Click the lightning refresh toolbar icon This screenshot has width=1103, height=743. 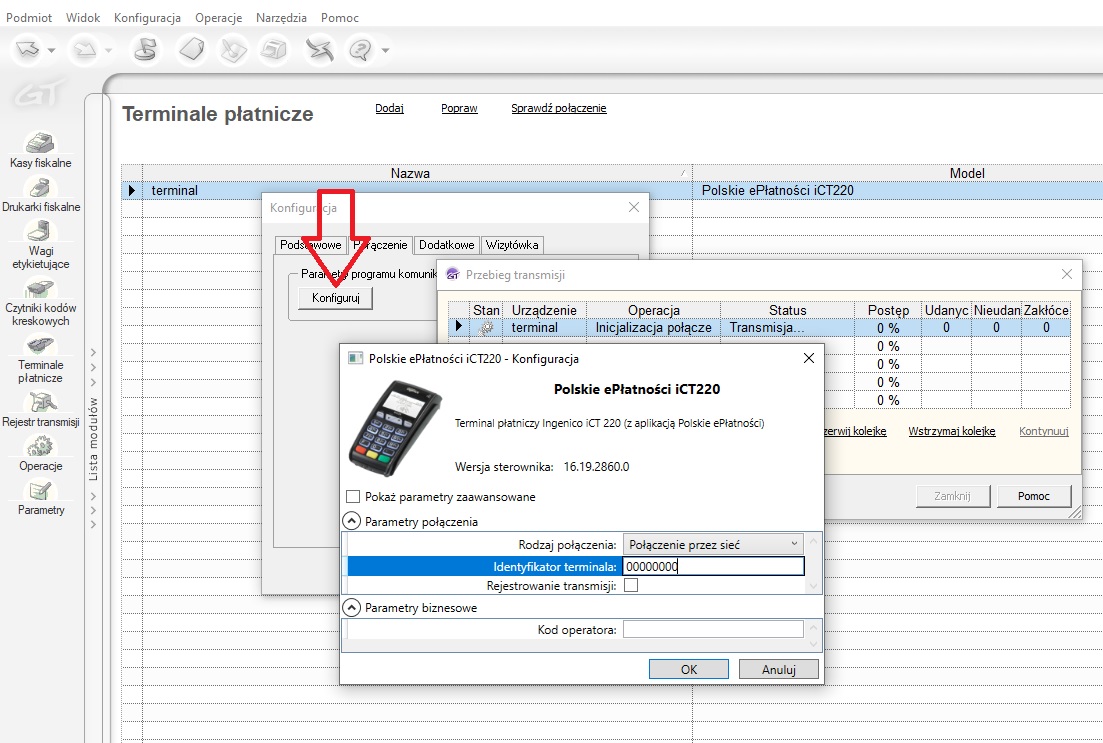(x=319, y=50)
